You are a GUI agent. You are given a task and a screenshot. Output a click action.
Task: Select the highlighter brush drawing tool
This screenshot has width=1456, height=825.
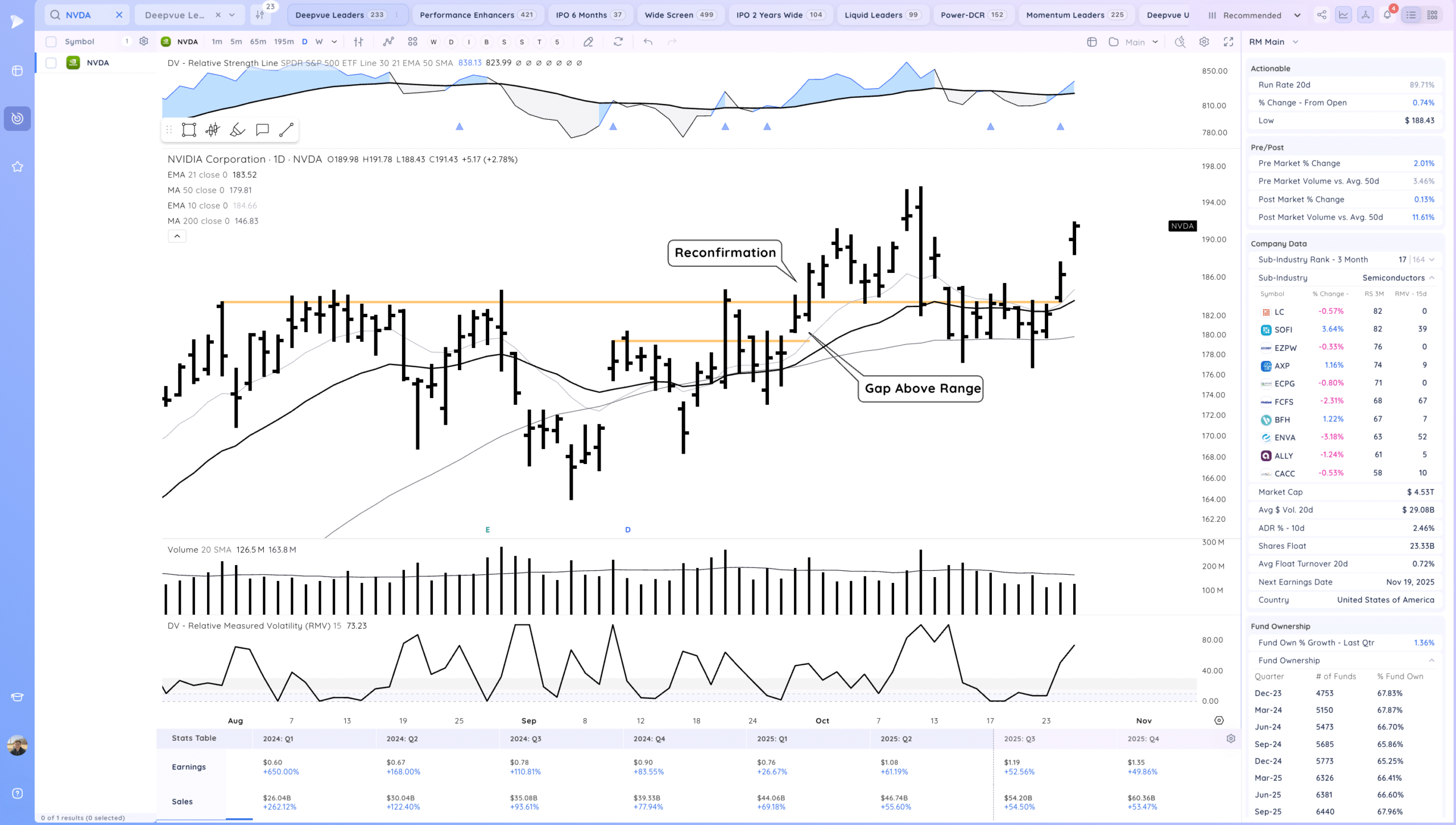tap(237, 130)
